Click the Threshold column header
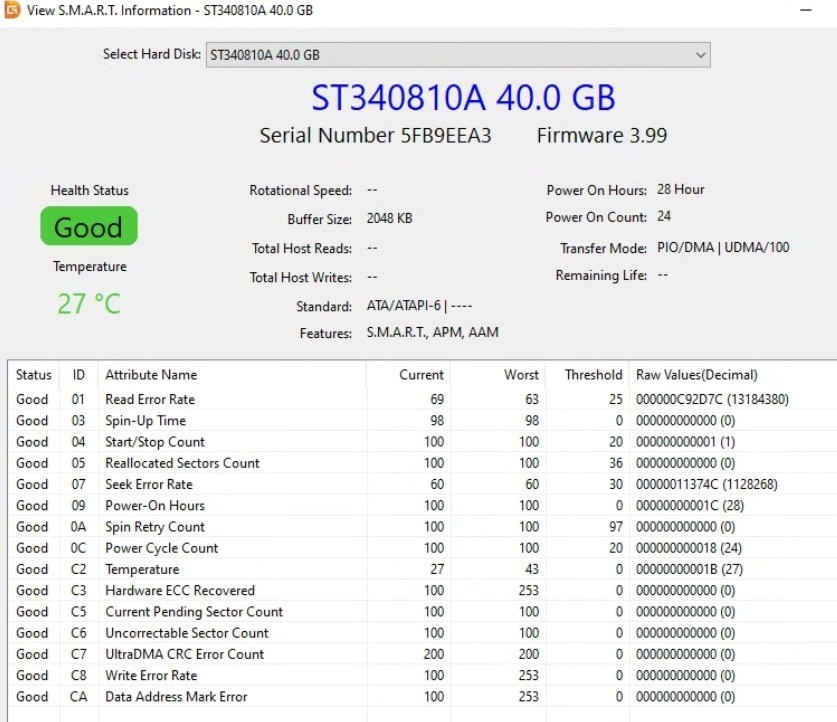The image size is (837, 722). tap(588, 375)
